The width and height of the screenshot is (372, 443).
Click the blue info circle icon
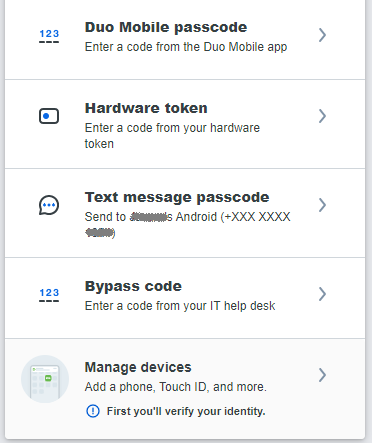coord(93,411)
